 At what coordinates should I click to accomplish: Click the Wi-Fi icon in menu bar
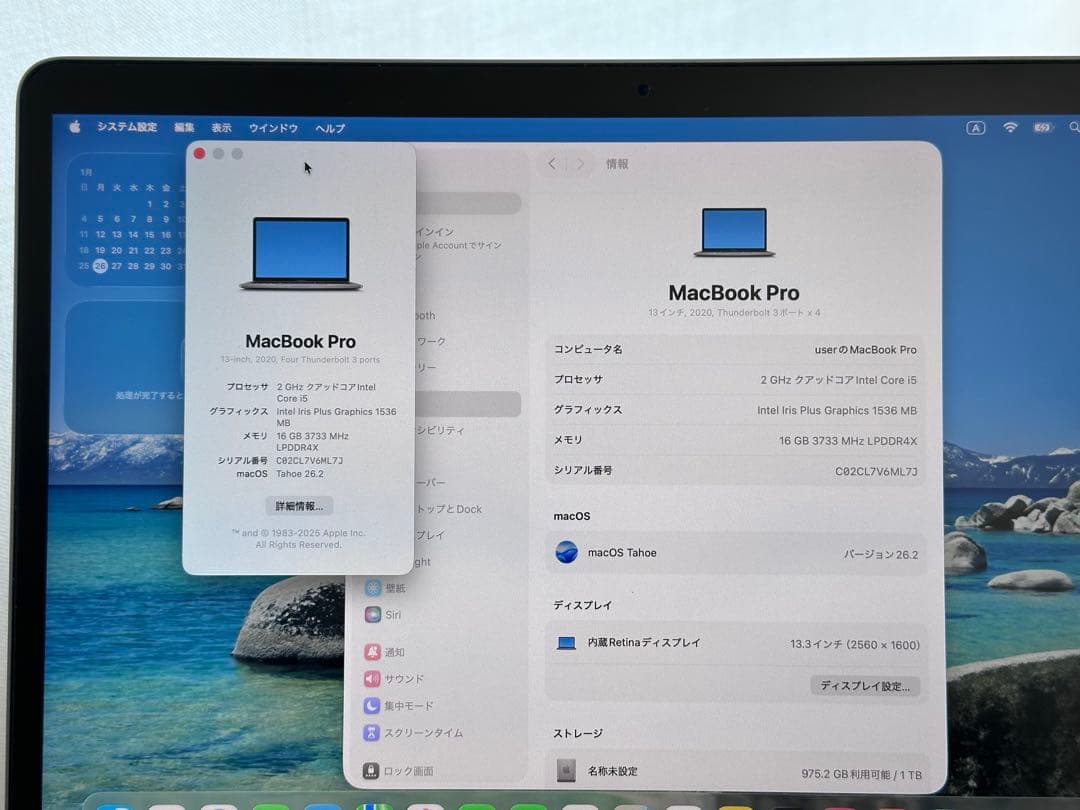[x=1010, y=127]
